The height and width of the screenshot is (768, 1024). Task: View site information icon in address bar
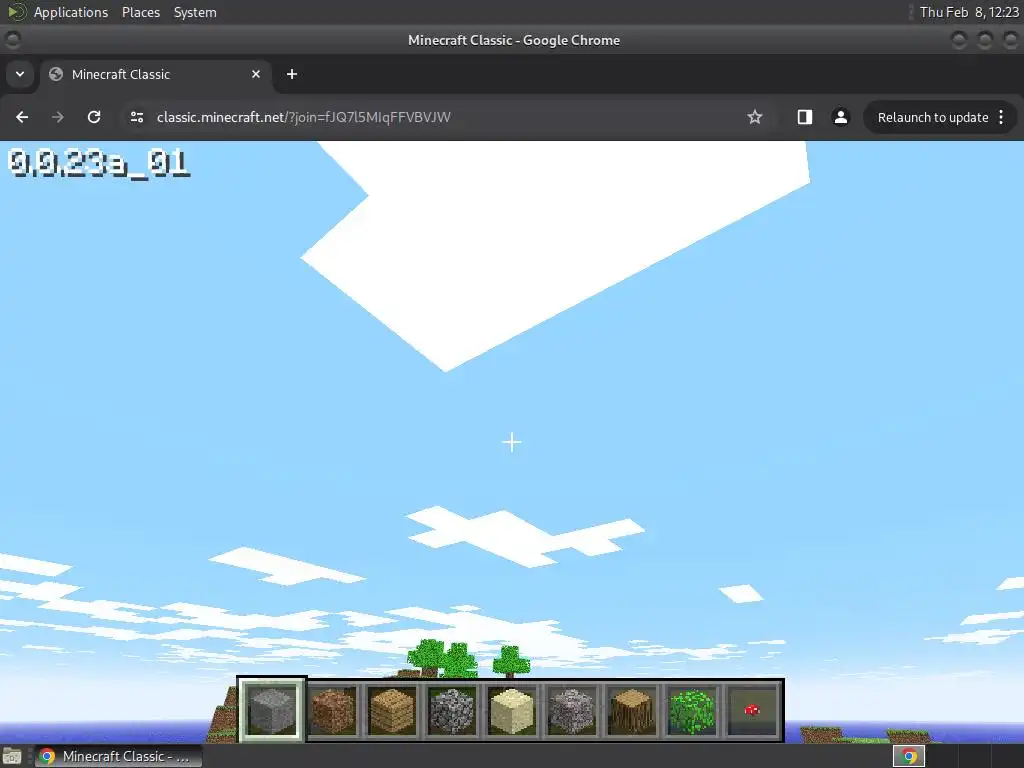click(x=137, y=117)
